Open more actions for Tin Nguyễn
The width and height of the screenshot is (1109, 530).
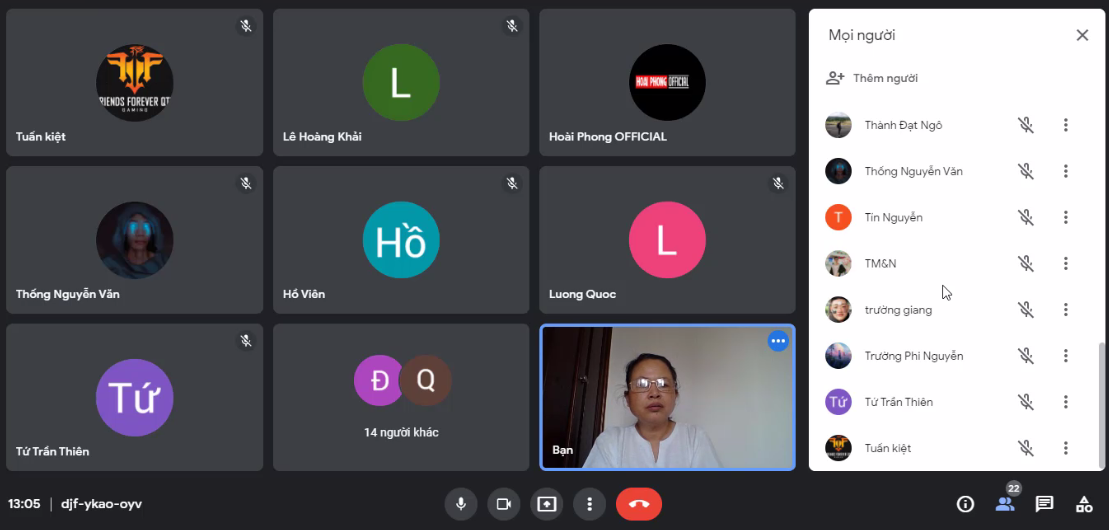tap(1066, 217)
